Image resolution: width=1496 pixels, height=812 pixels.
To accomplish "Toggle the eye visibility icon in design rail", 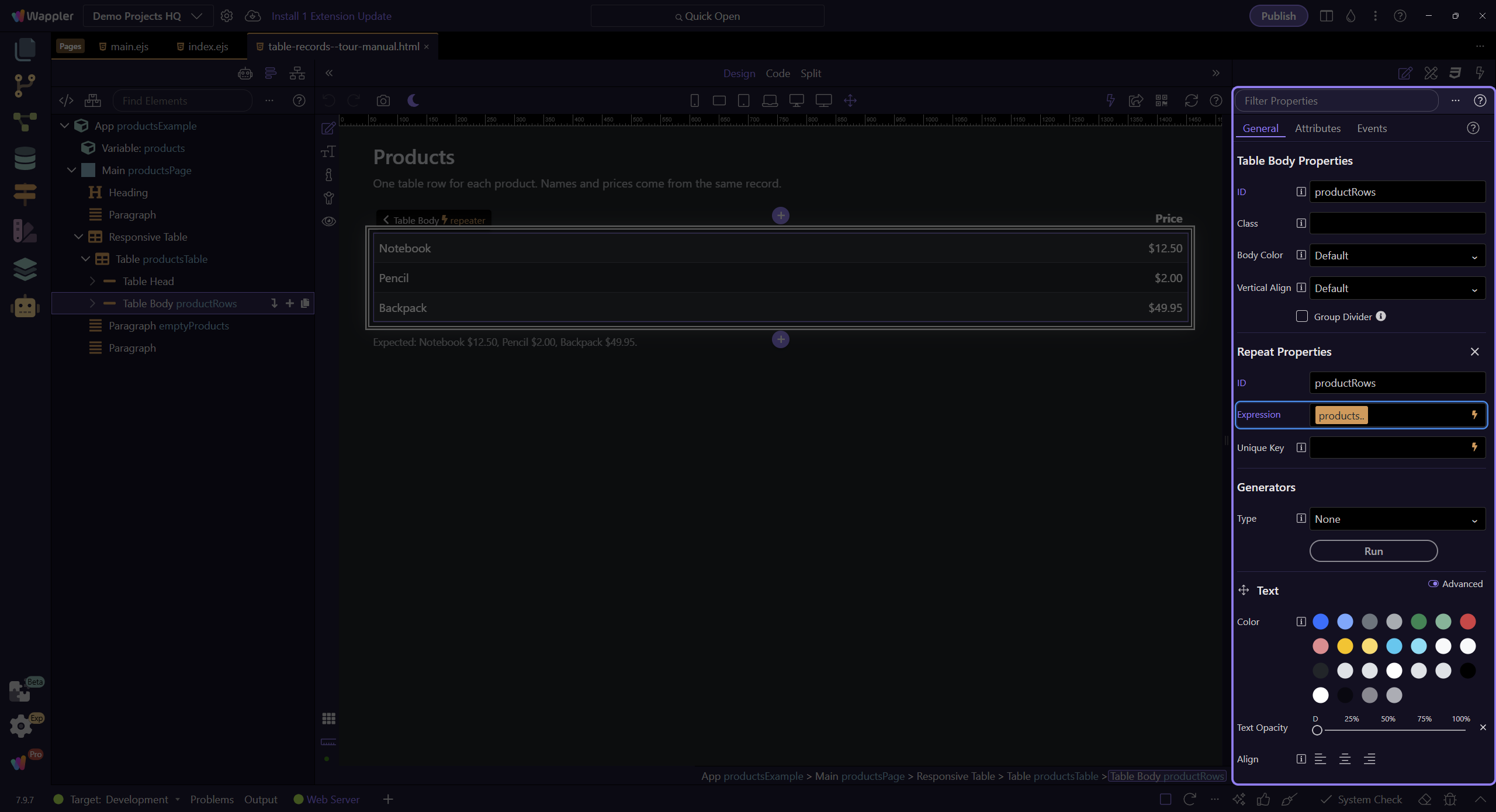I will [329, 221].
